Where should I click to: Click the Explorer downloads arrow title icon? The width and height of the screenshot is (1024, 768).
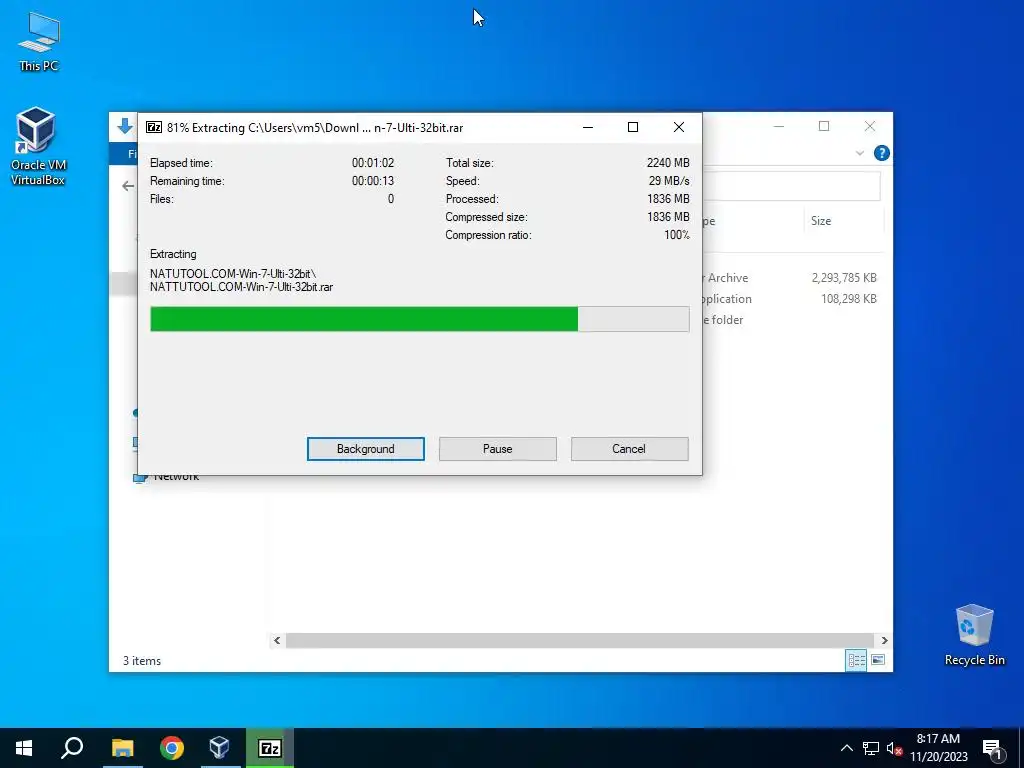(125, 126)
